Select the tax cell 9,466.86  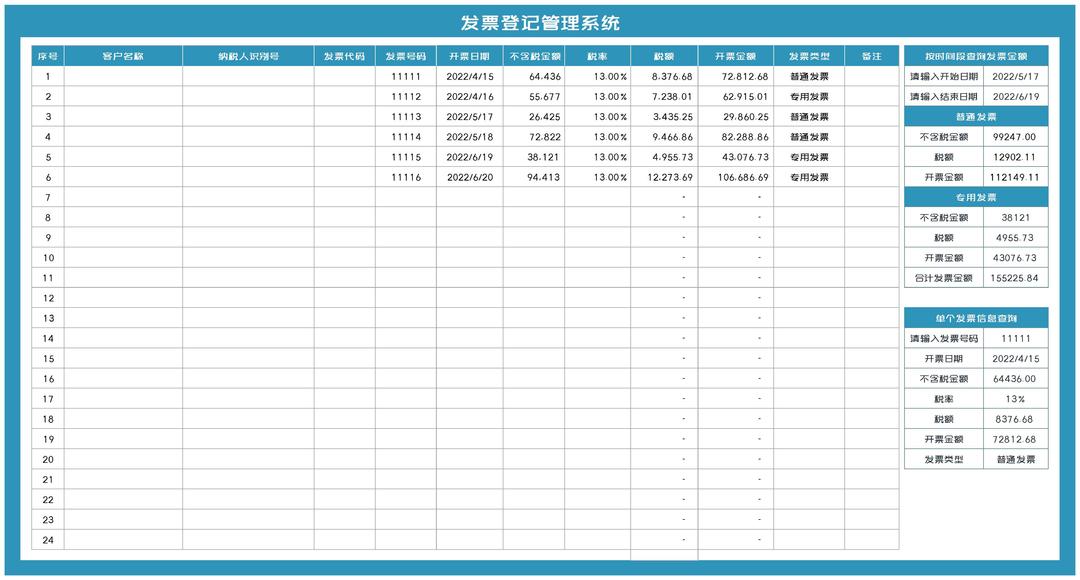[x=664, y=136]
